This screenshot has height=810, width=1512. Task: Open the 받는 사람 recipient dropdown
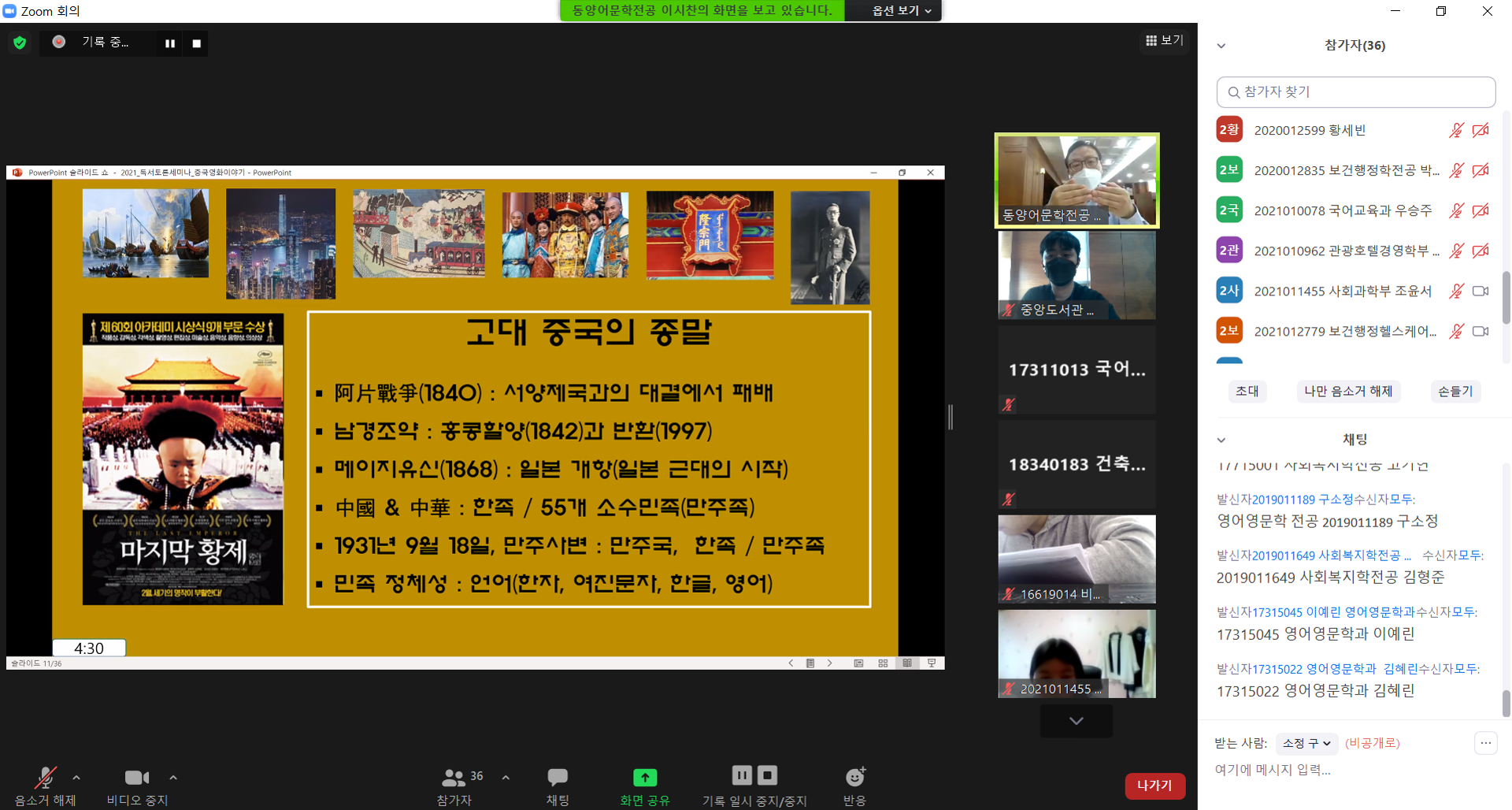coord(1307,743)
